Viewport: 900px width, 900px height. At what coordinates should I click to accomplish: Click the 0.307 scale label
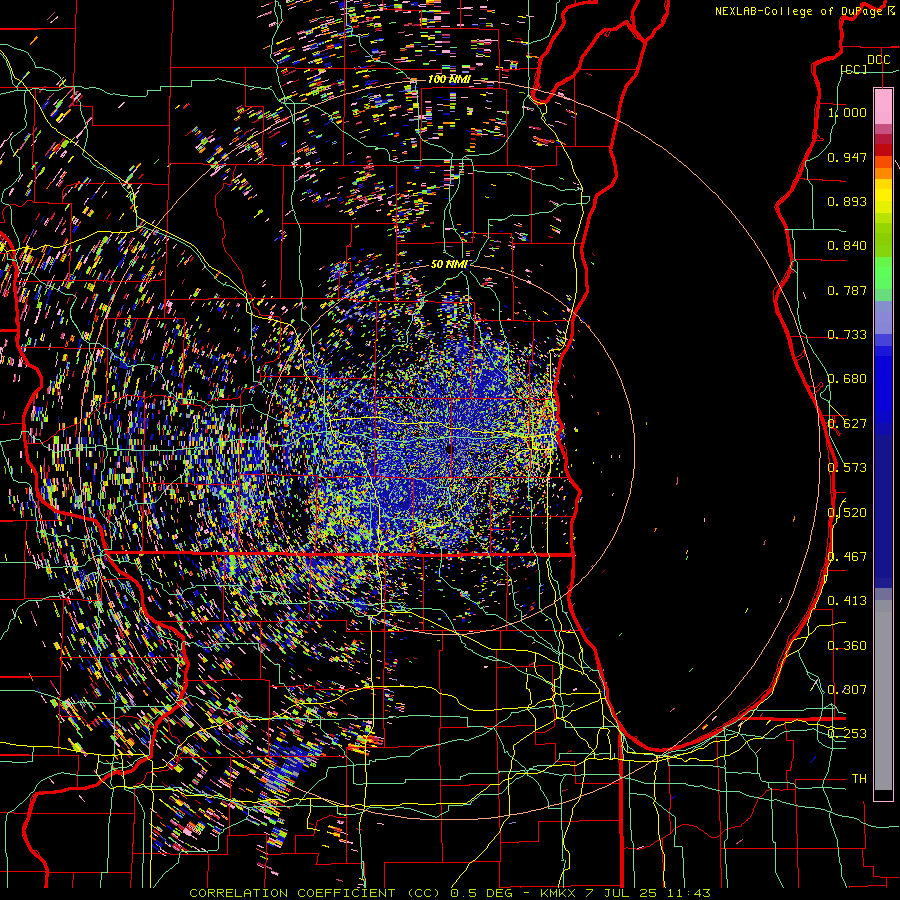point(847,689)
